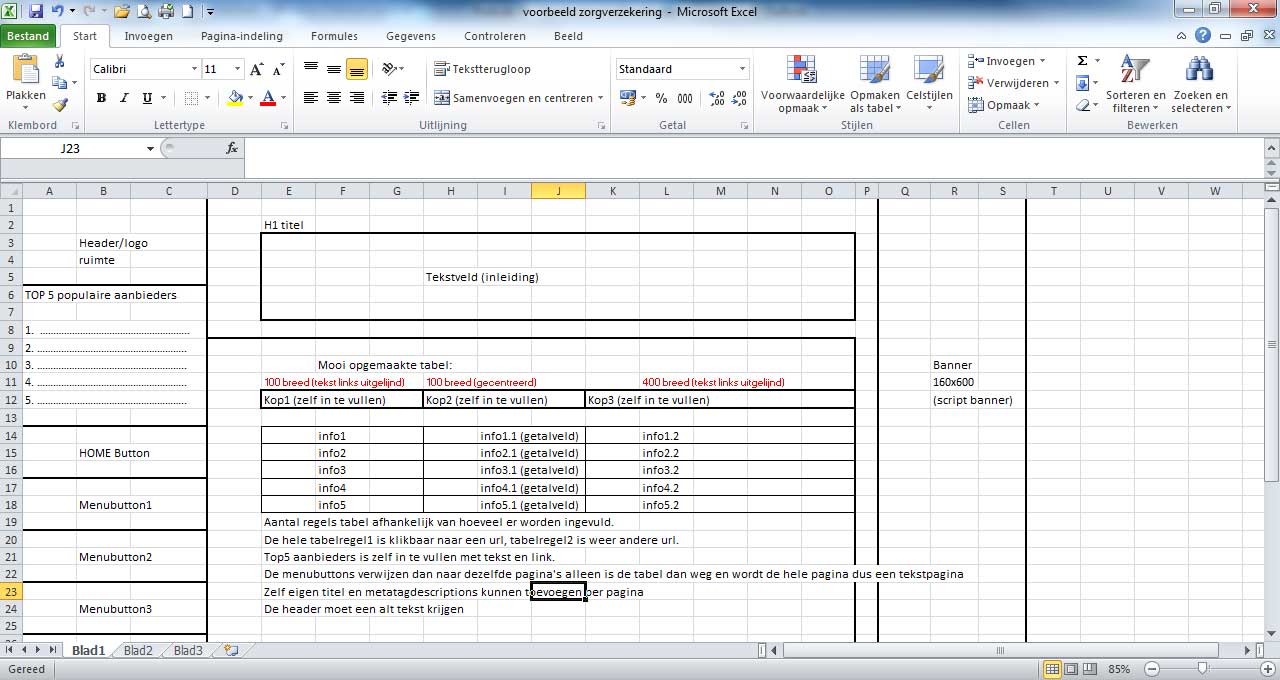The height and width of the screenshot is (680, 1280).
Task: Toggle bottom align button
Action: (x=356, y=69)
